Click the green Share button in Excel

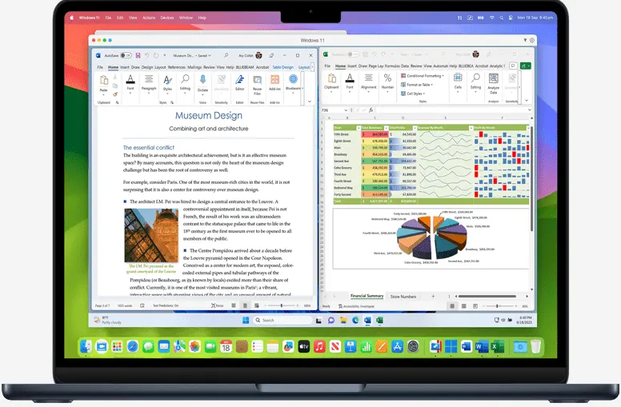526,66
